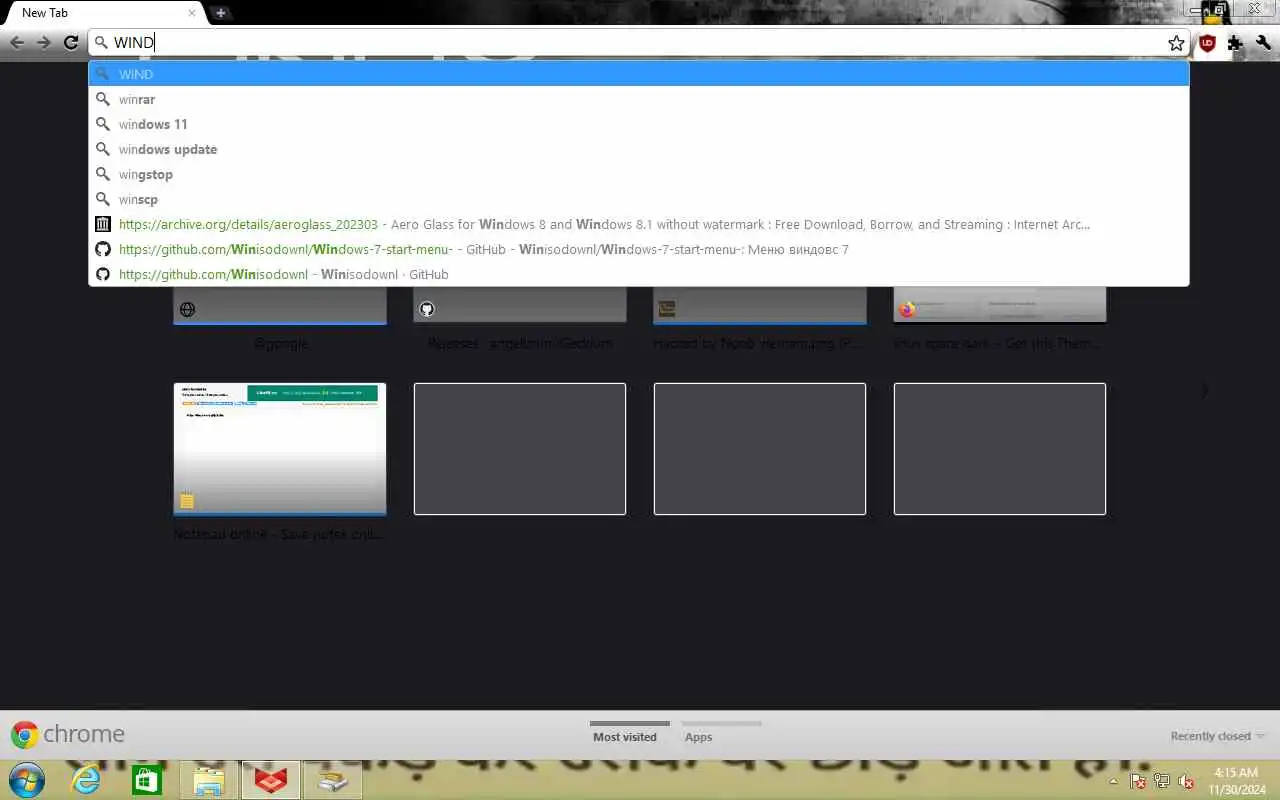Open the Windows Start button
1280x800 pixels.
pyautogui.click(x=26, y=780)
